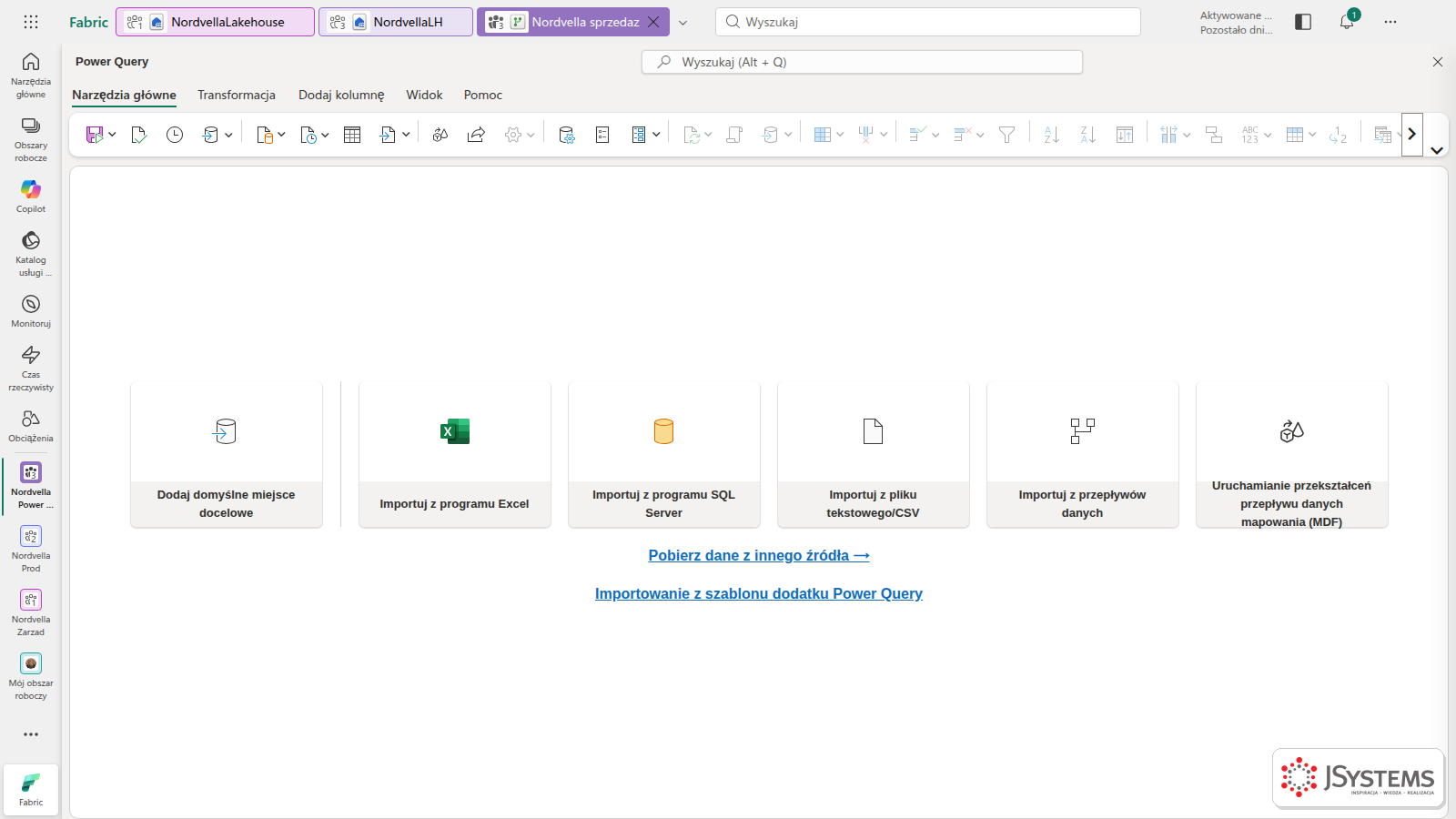Open the Save and run dropdown arrow
This screenshot has height=819, width=1456.
(x=112, y=135)
